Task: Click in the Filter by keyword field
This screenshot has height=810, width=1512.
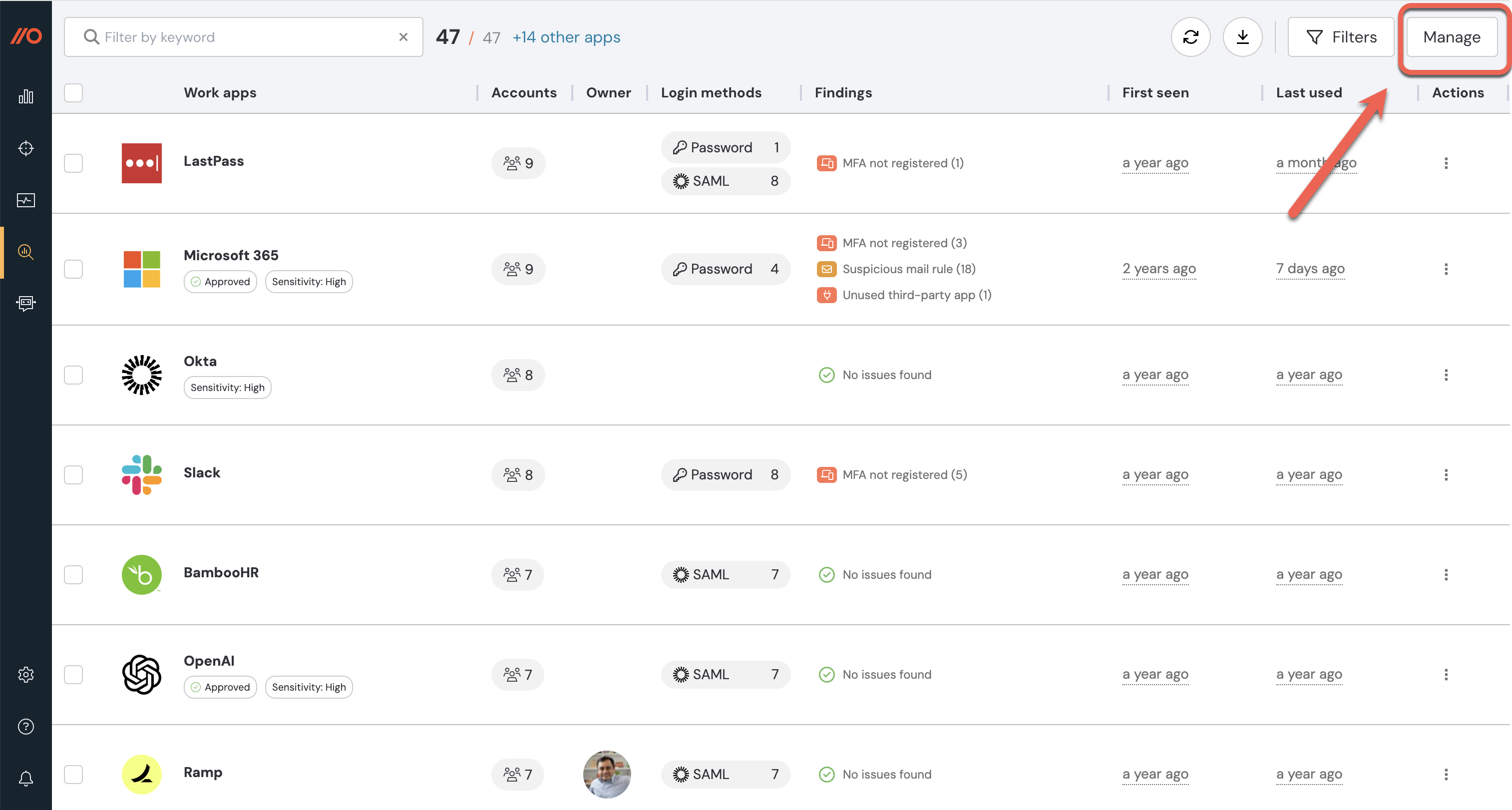Action: pyautogui.click(x=244, y=37)
